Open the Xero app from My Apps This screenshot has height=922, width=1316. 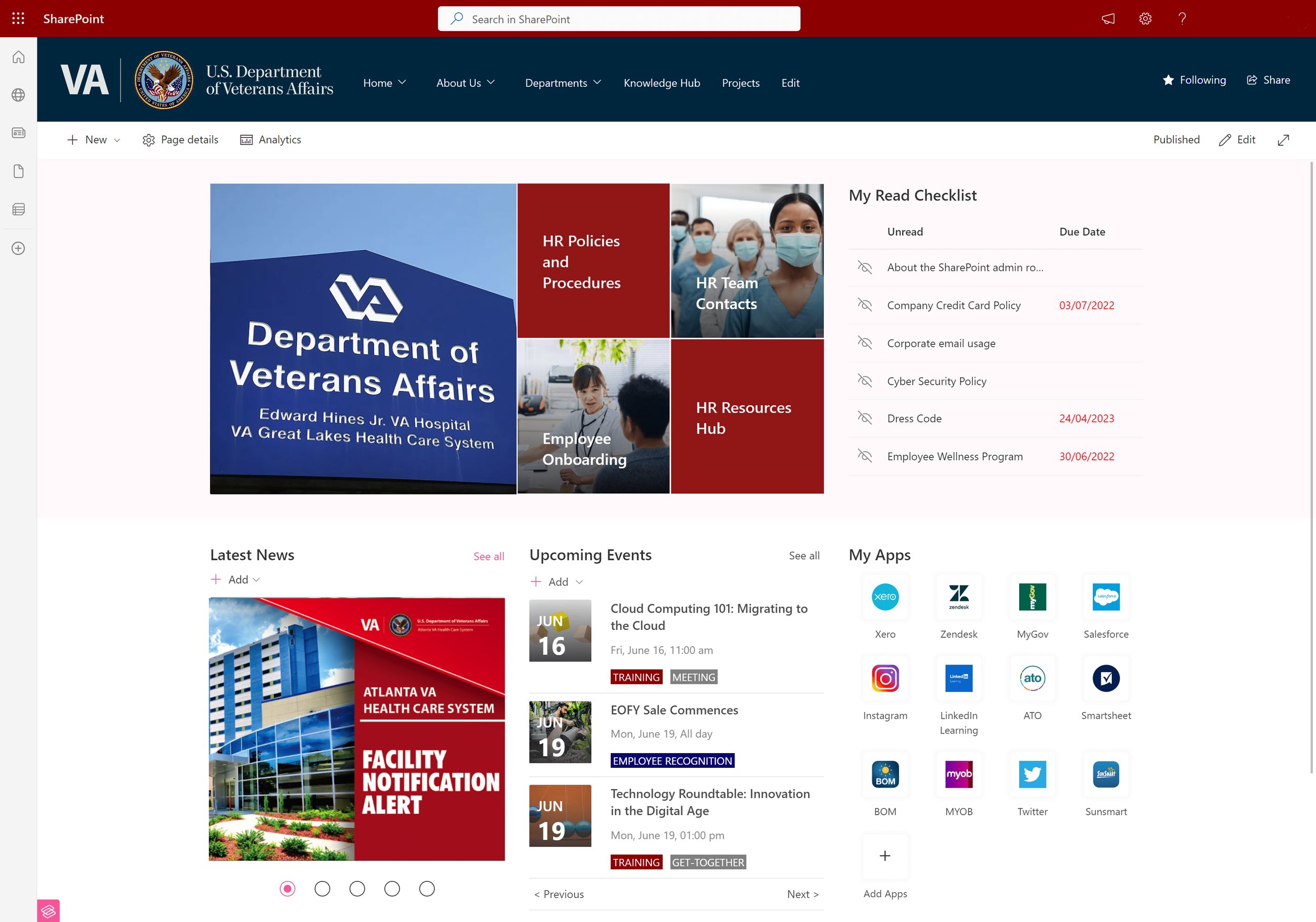pyautogui.click(x=884, y=597)
